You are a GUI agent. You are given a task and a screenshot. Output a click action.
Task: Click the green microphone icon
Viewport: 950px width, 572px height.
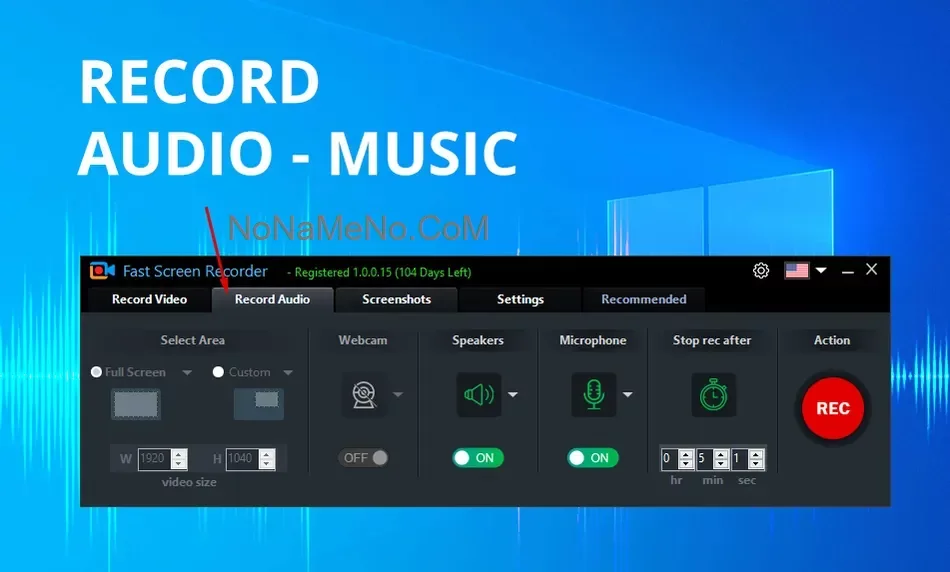tap(593, 395)
